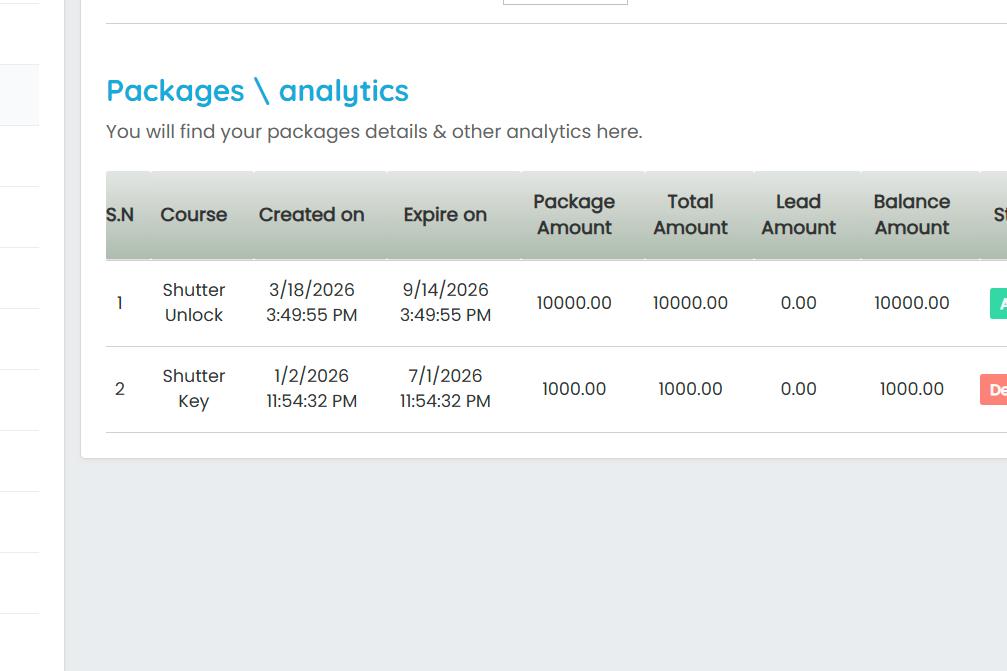Click the Expire on column header

click(x=445, y=215)
